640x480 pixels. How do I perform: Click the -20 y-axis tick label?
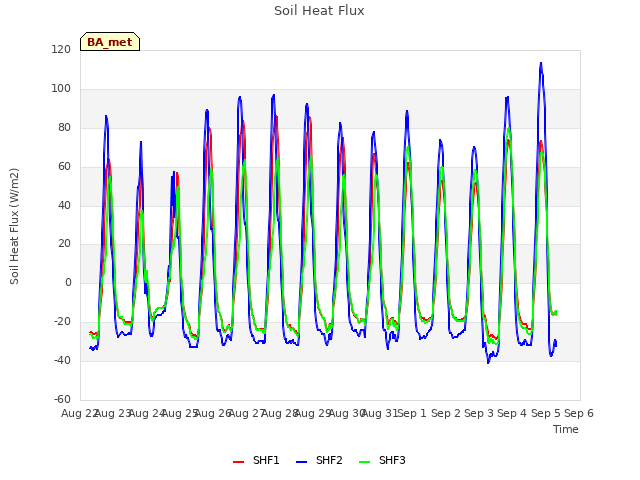[x=62, y=322]
